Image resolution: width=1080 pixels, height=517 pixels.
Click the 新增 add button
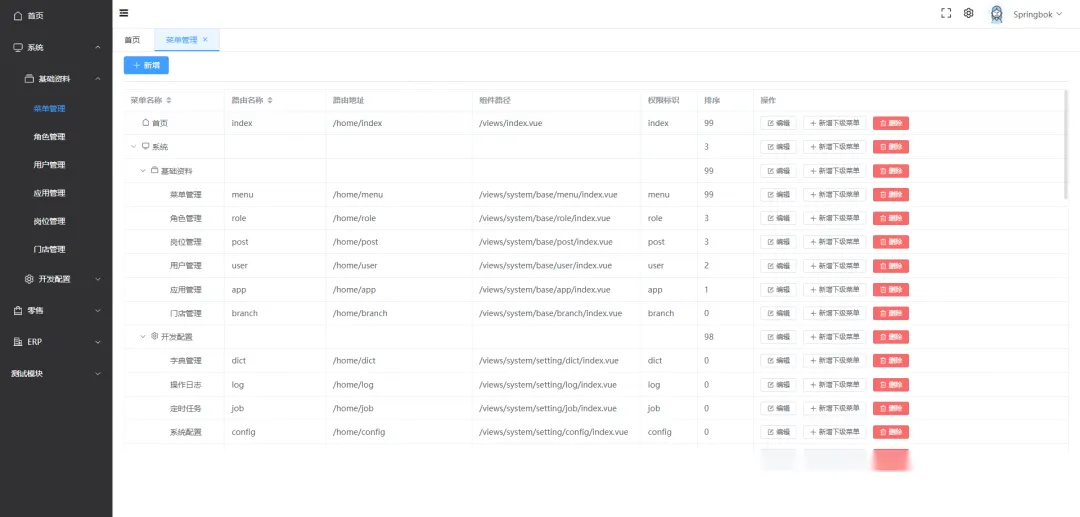[x=146, y=65]
